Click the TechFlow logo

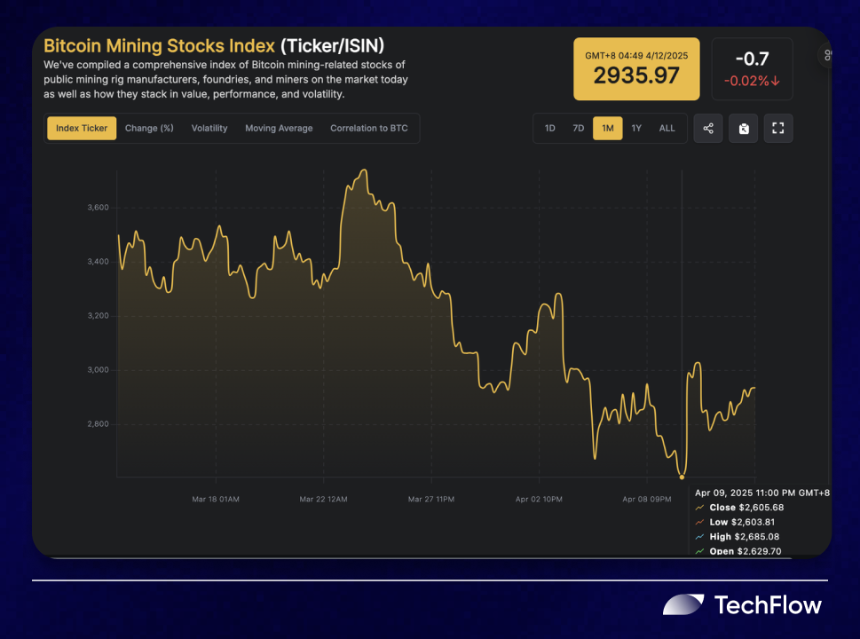(x=742, y=605)
